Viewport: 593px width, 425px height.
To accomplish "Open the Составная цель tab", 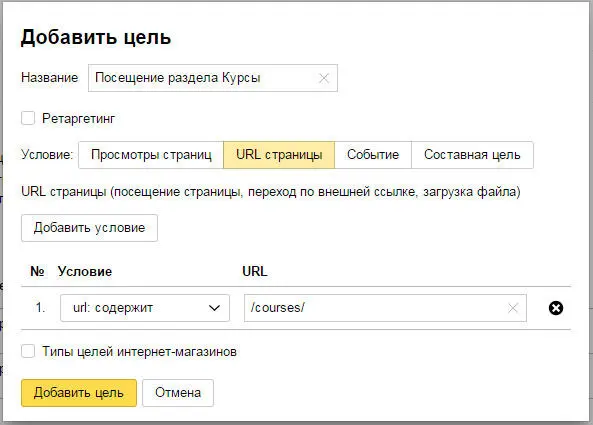I will tap(472, 155).
